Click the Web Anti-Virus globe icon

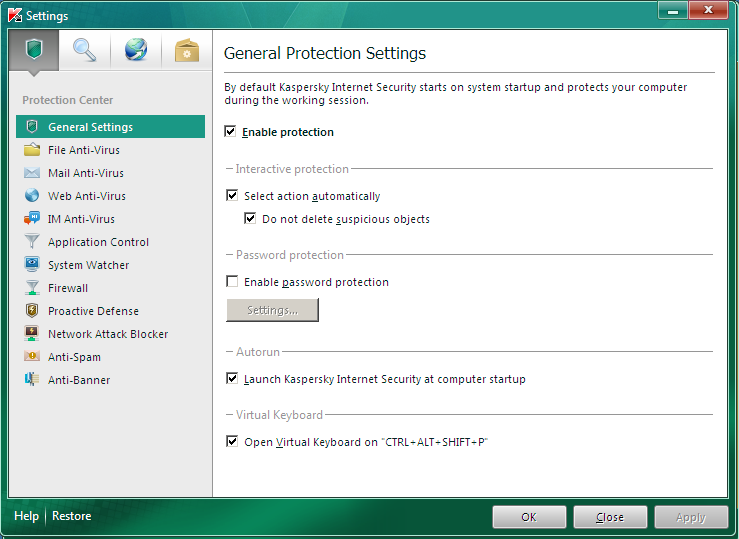[x=32, y=196]
